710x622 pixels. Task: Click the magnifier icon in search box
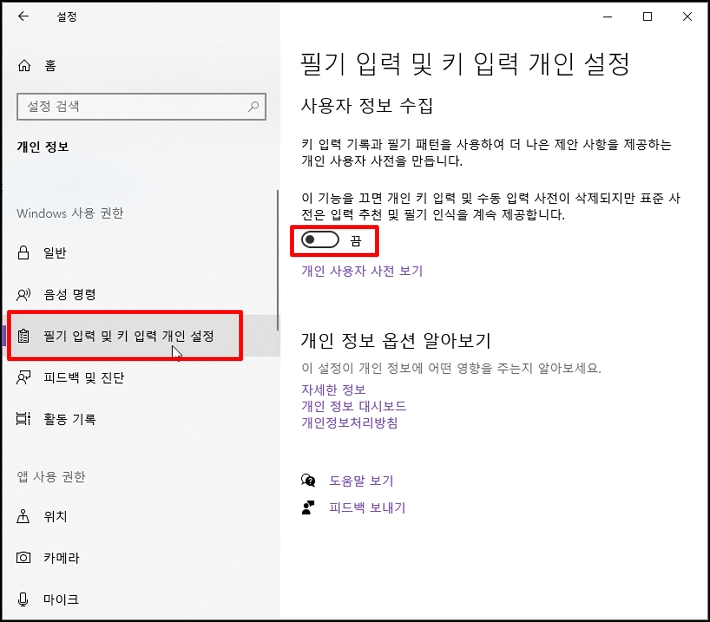(254, 106)
